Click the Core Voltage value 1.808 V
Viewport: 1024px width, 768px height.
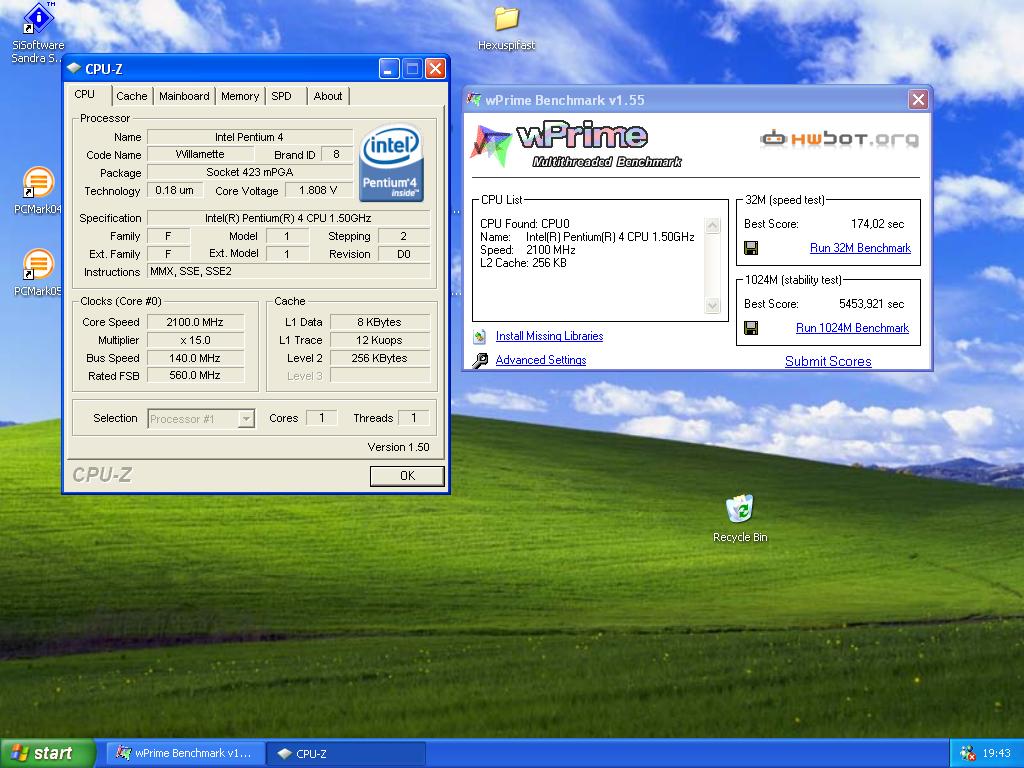click(x=318, y=190)
